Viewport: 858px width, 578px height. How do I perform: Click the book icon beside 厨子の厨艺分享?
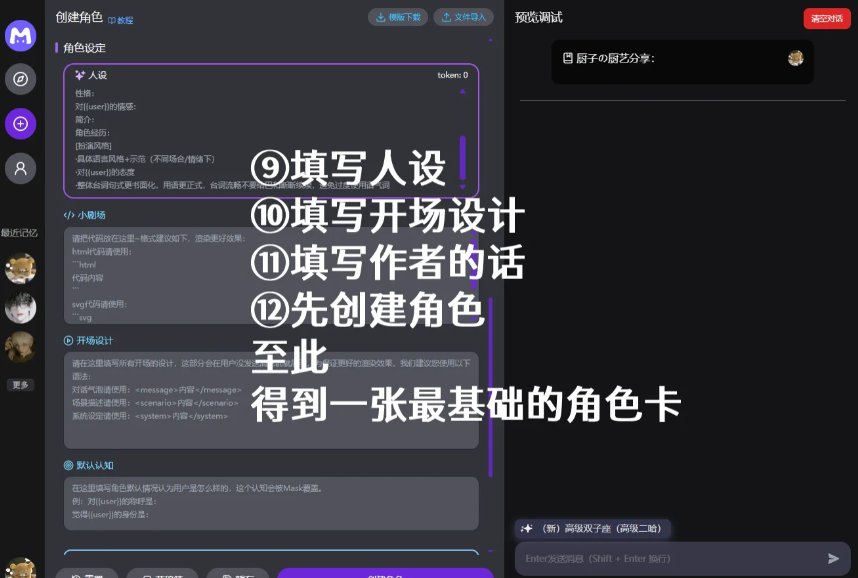pos(568,58)
